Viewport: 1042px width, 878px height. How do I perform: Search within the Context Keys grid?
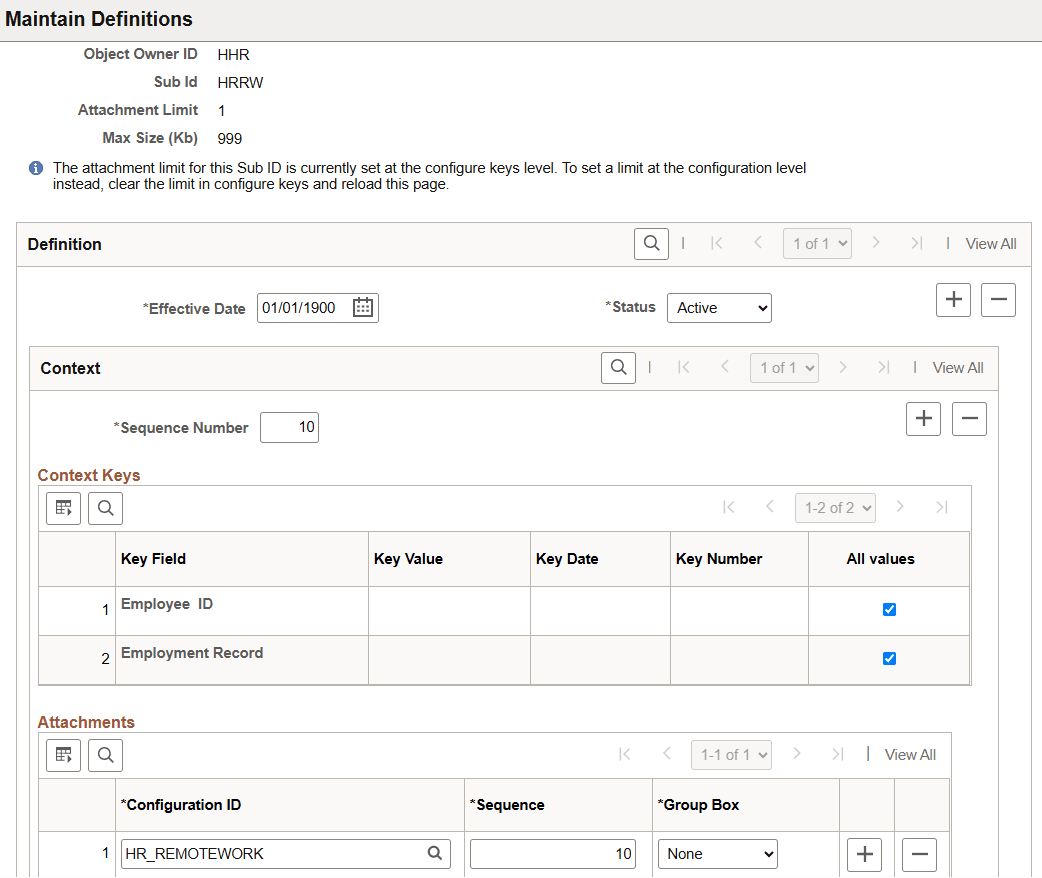(105, 508)
